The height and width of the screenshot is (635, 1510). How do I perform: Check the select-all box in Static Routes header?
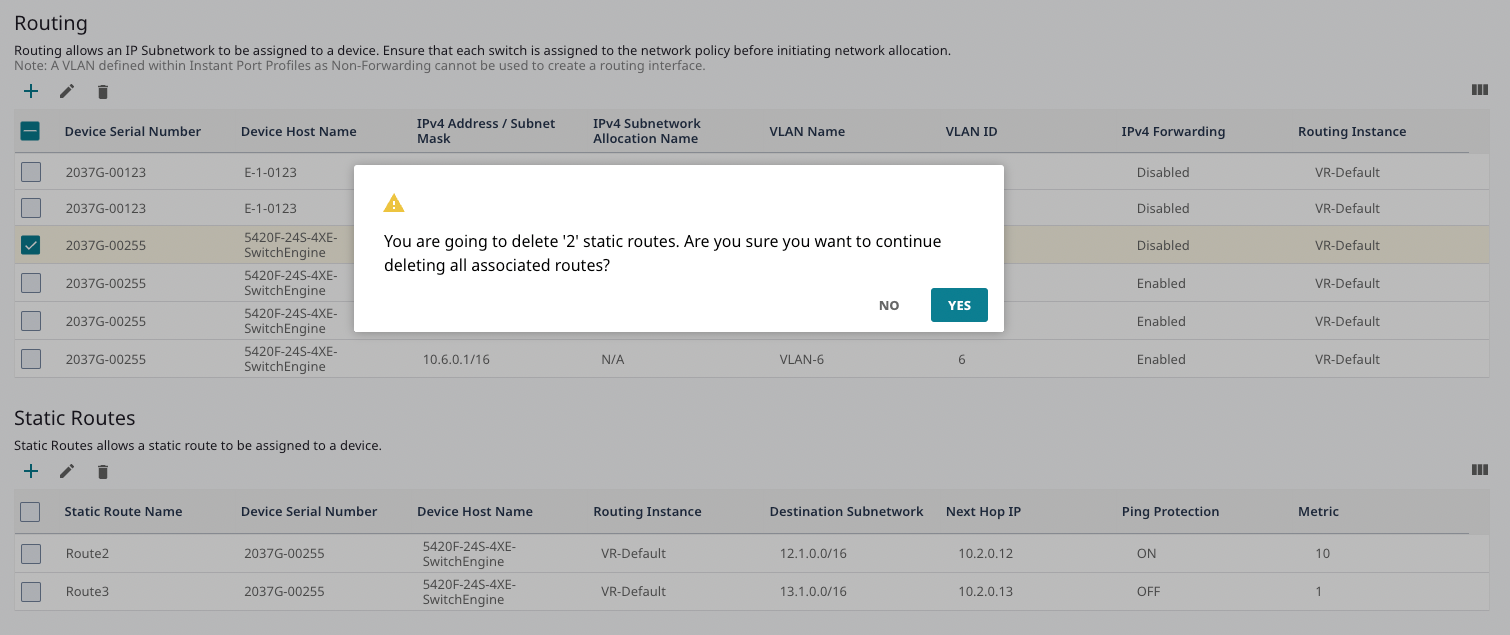click(31, 511)
